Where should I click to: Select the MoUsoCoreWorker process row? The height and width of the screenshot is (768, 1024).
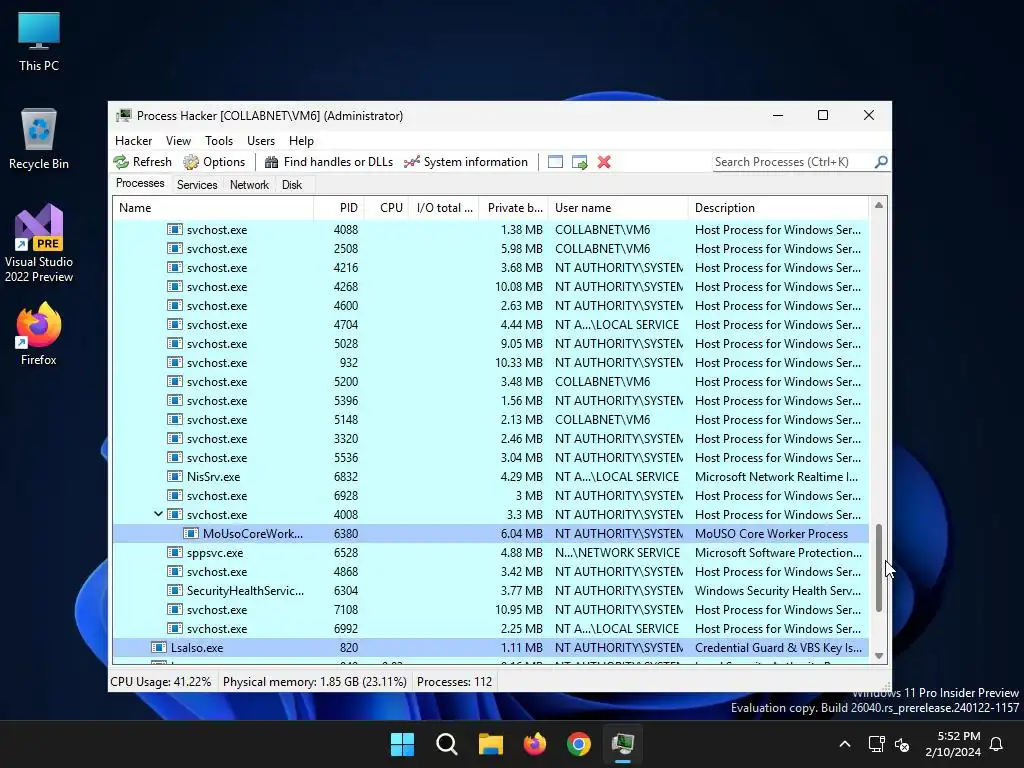coord(490,534)
